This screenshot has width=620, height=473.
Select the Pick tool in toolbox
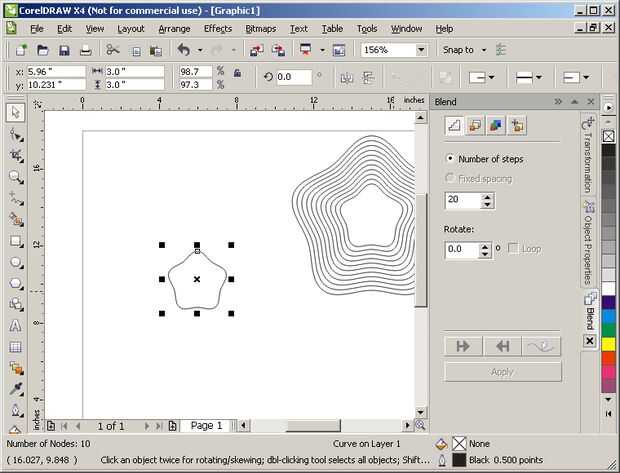[x=16, y=113]
